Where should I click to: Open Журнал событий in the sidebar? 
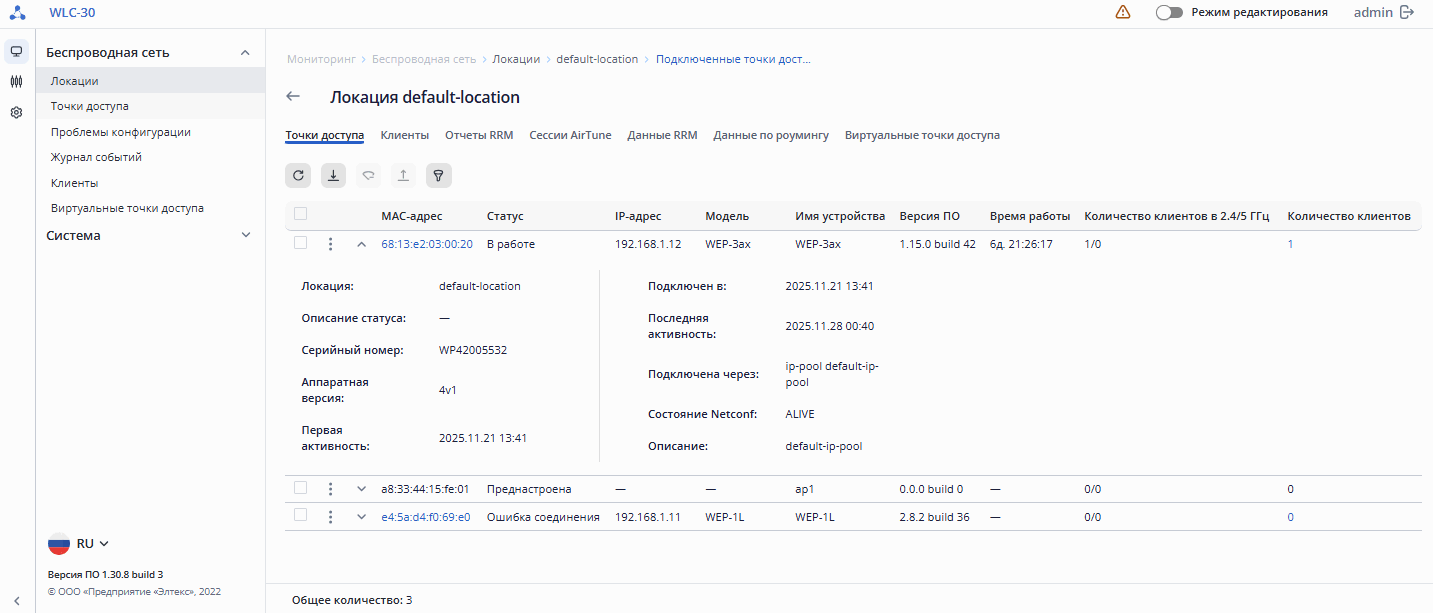96,157
